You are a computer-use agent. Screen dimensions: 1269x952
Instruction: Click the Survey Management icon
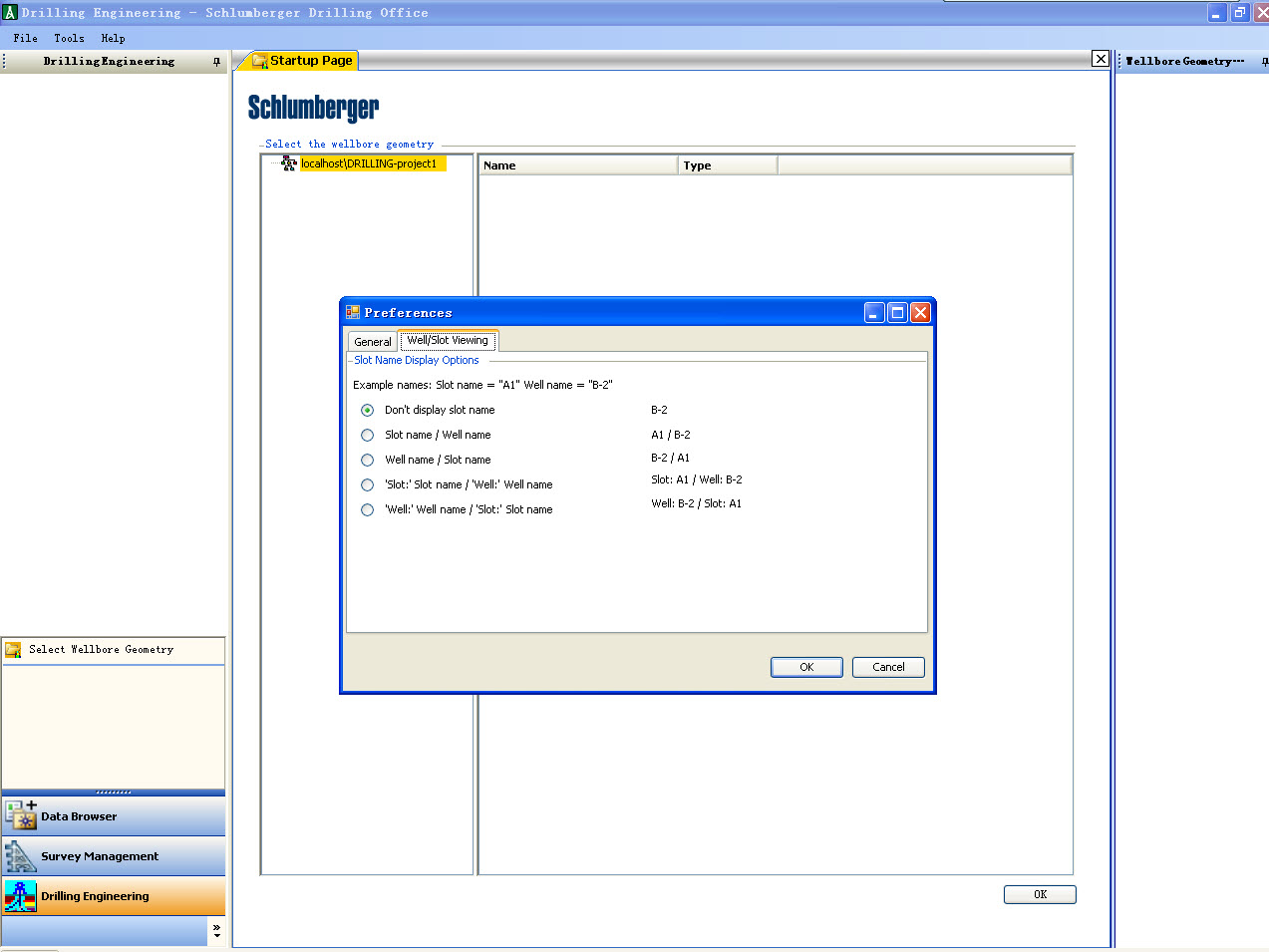click(x=20, y=856)
